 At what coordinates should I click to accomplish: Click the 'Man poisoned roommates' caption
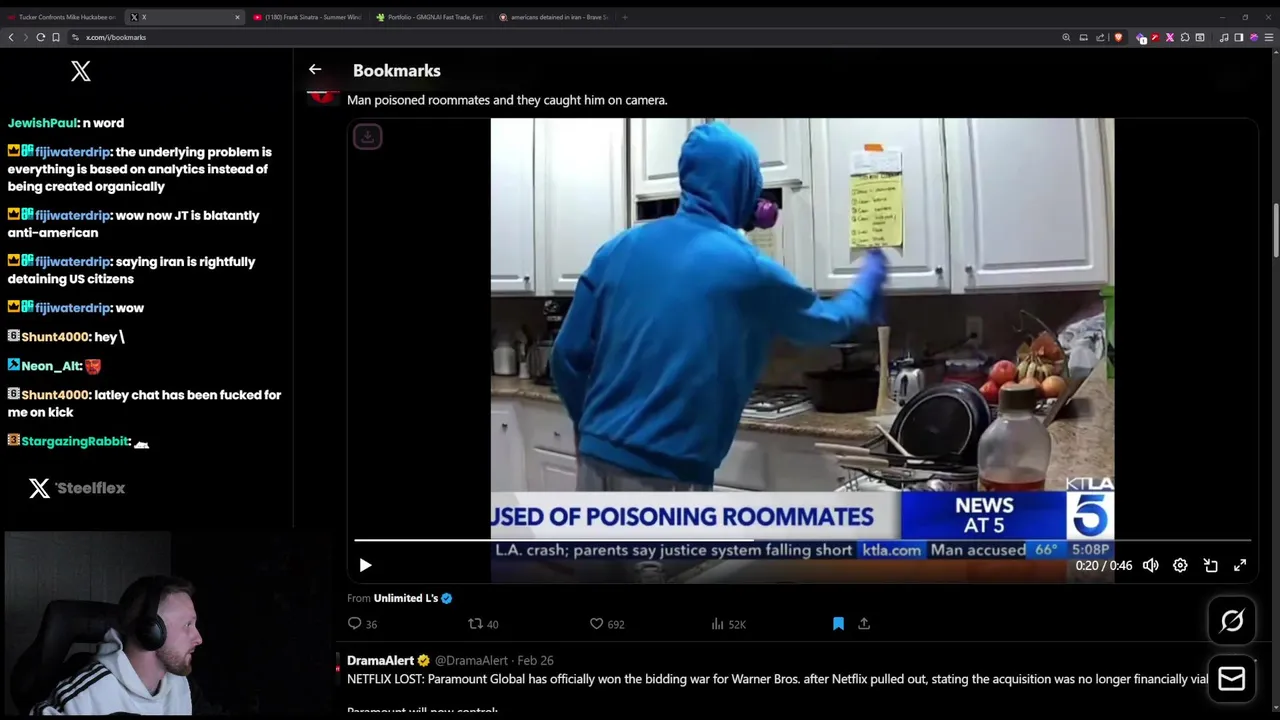tap(507, 100)
